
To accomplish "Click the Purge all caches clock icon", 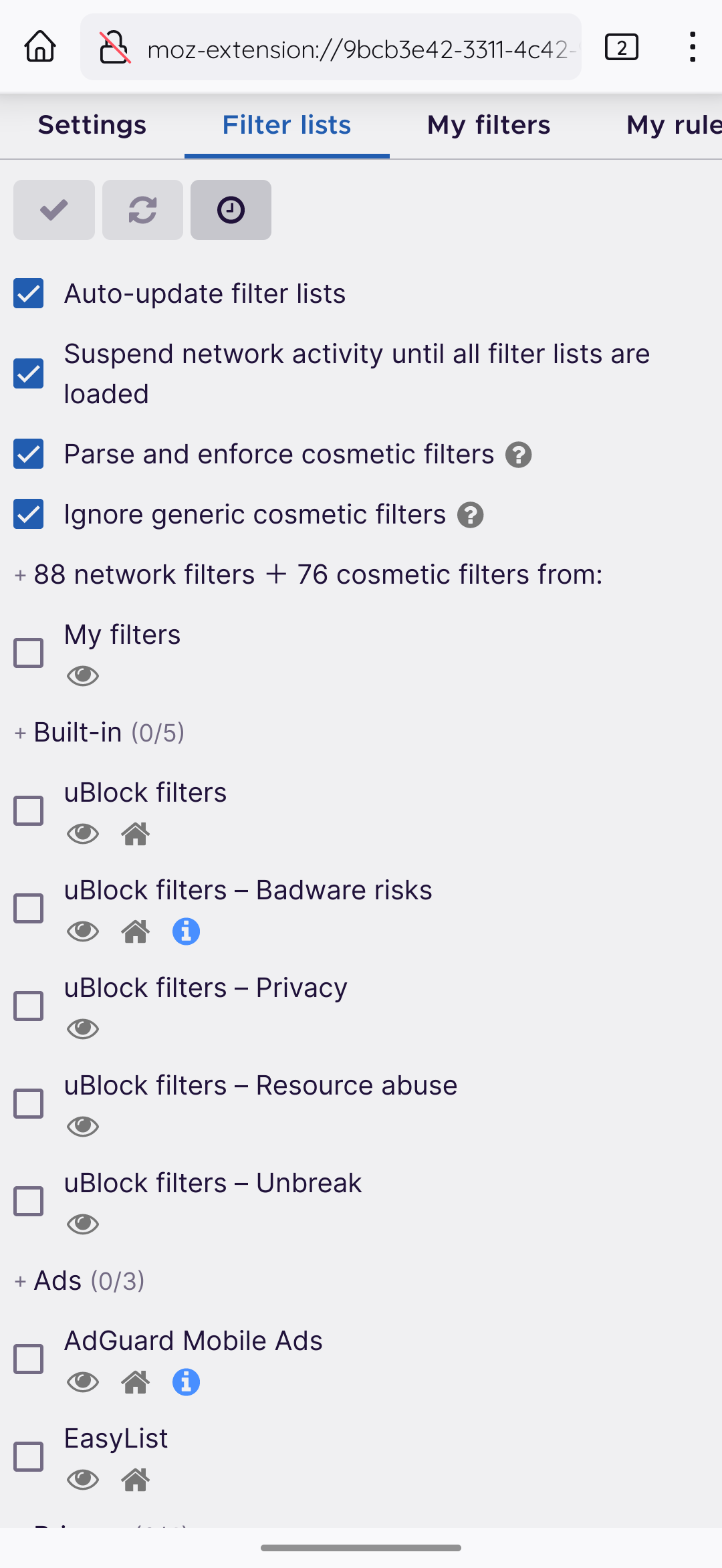I will 231,209.
